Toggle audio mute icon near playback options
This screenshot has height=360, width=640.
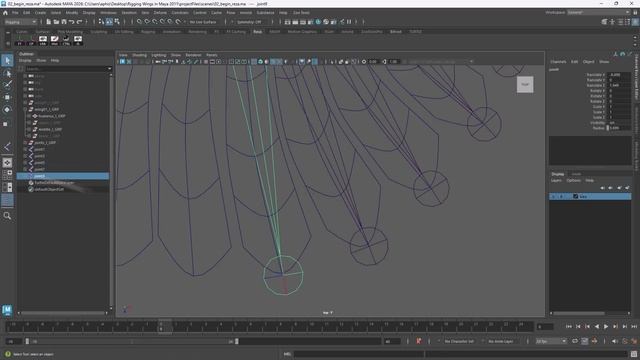tap(615, 341)
